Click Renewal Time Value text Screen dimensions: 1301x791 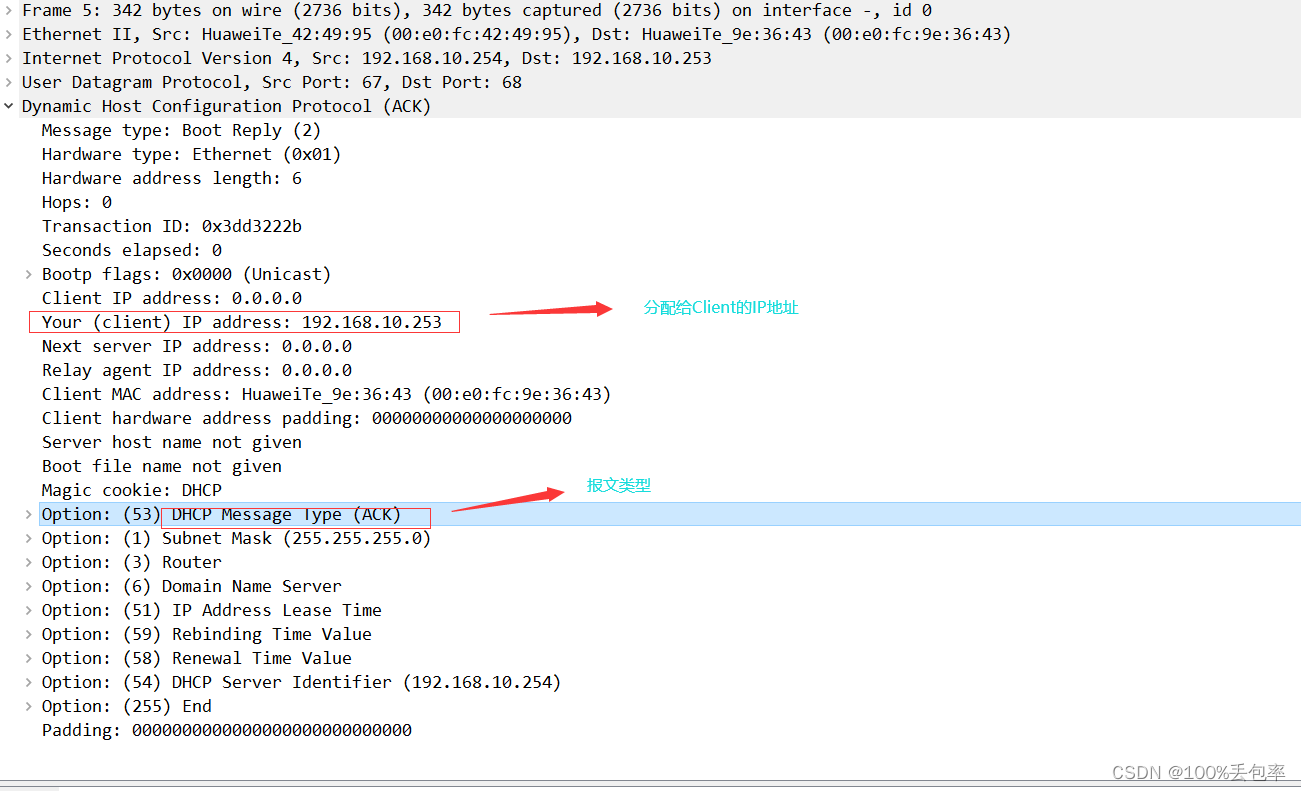pyautogui.click(x=262, y=659)
